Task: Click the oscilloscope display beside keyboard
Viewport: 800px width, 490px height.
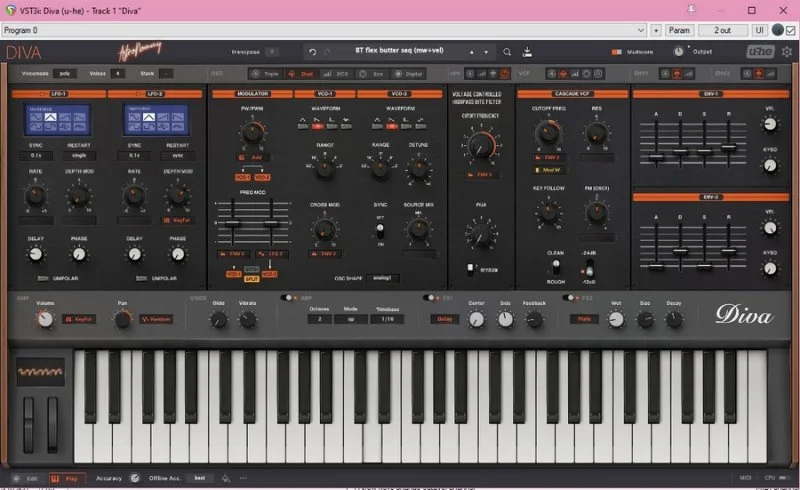Action: tap(40, 372)
